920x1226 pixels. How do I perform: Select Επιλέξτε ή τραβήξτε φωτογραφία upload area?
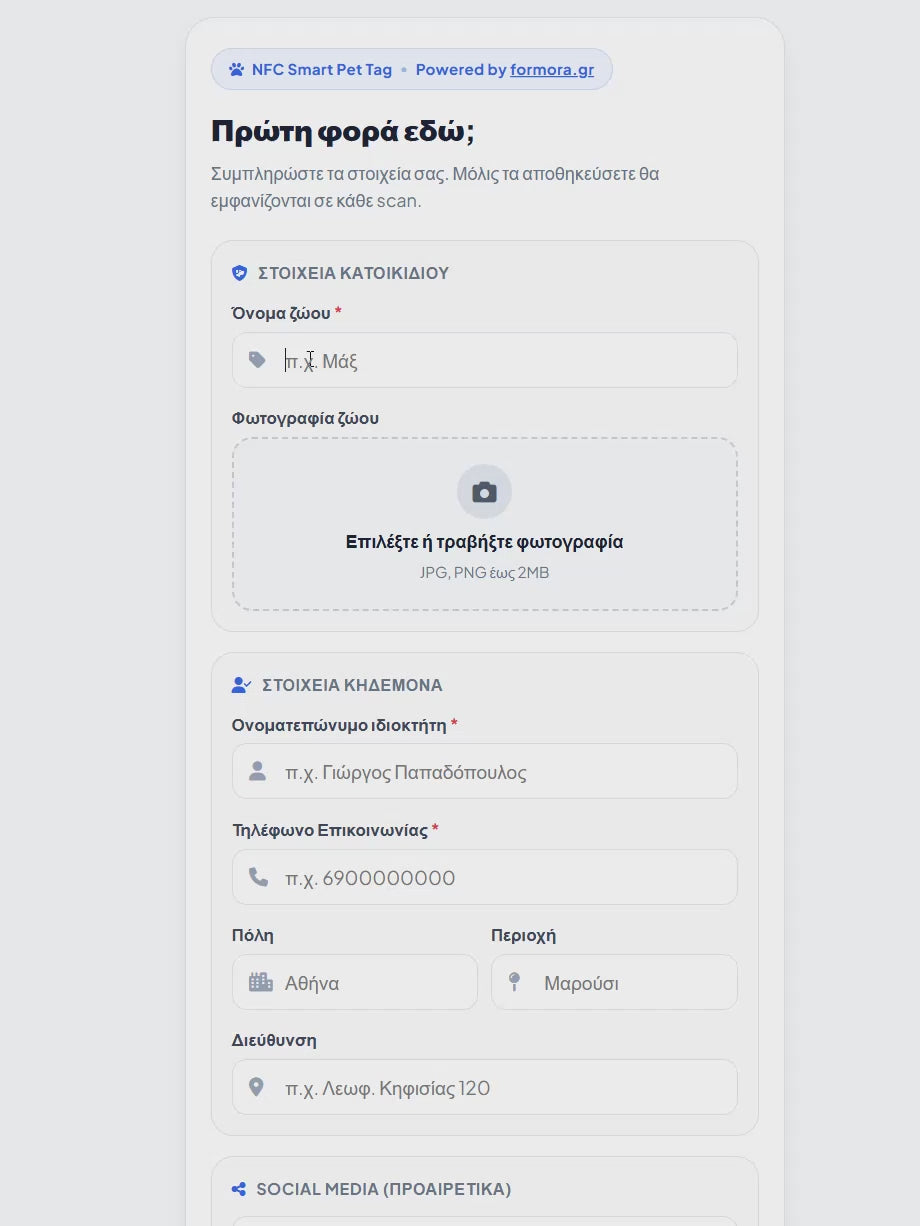[485, 524]
